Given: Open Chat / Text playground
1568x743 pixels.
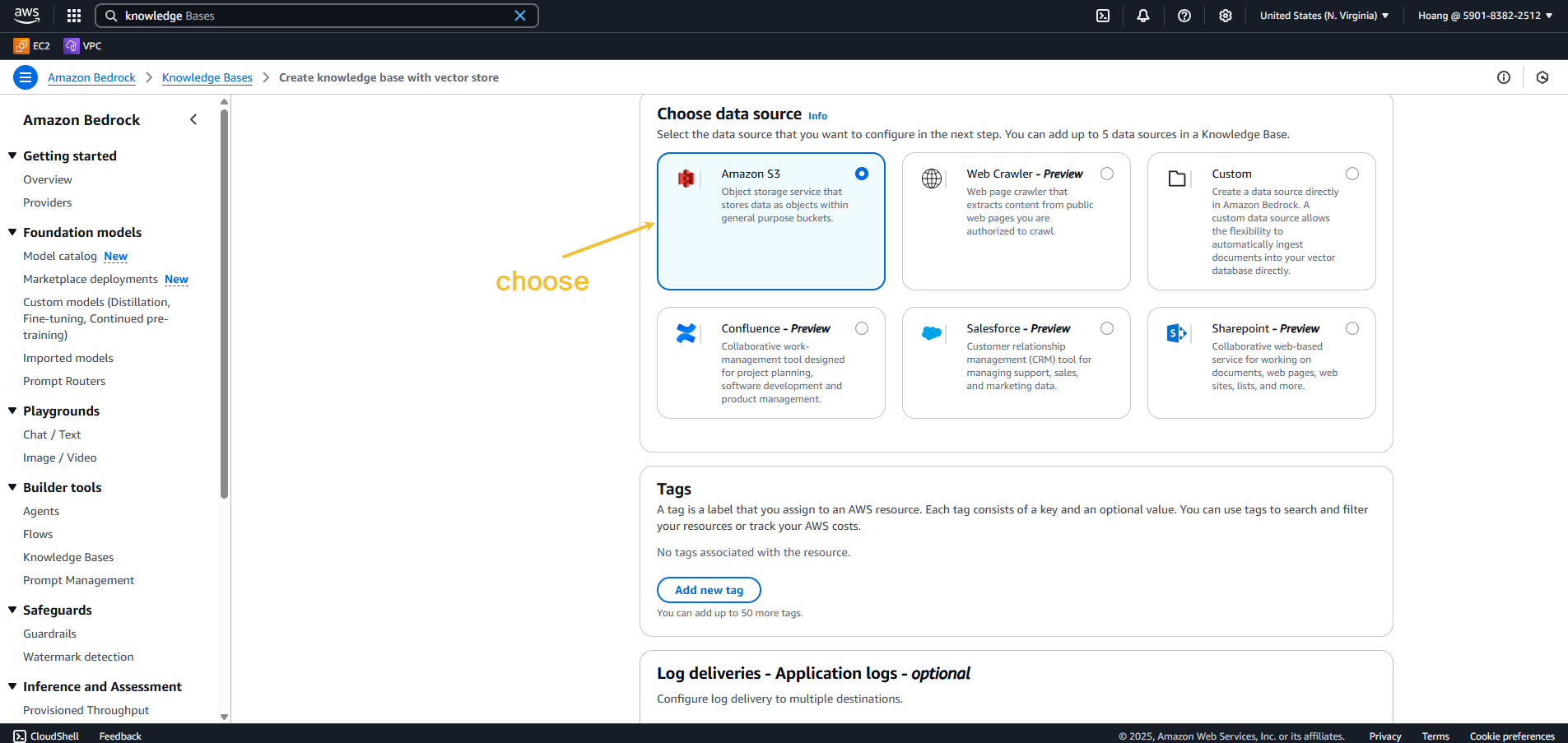Looking at the screenshot, I should (52, 434).
